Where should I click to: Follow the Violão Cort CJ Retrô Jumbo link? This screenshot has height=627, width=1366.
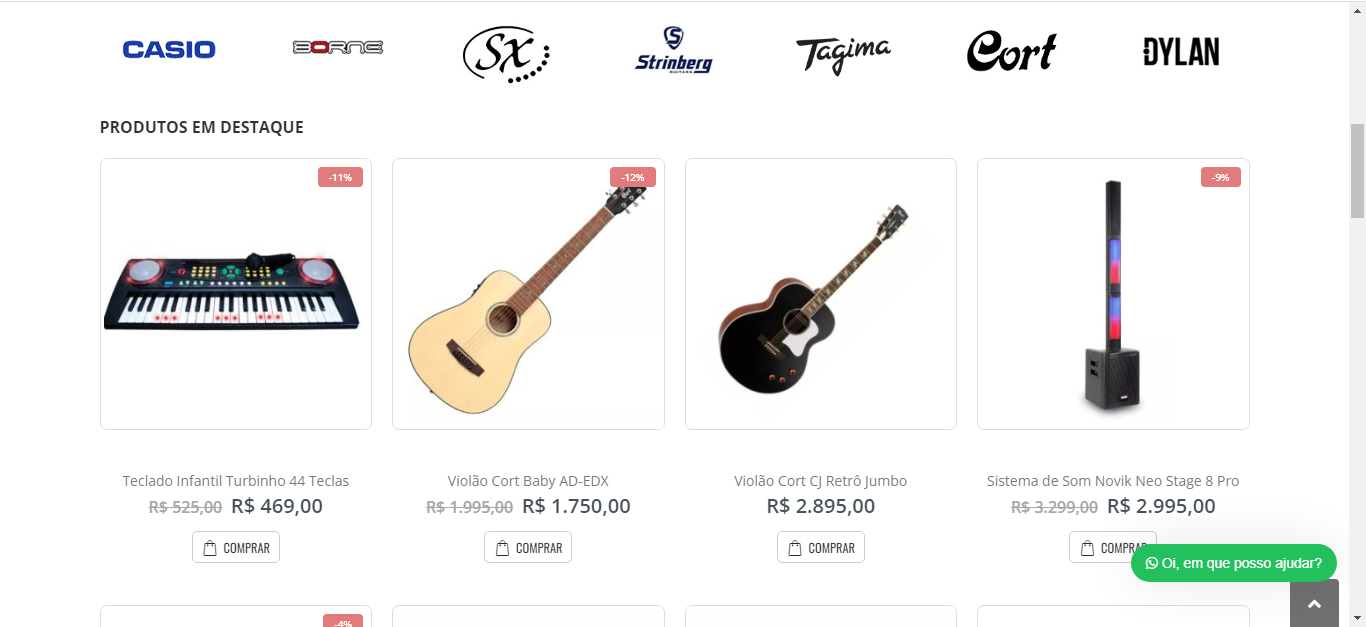(x=820, y=481)
